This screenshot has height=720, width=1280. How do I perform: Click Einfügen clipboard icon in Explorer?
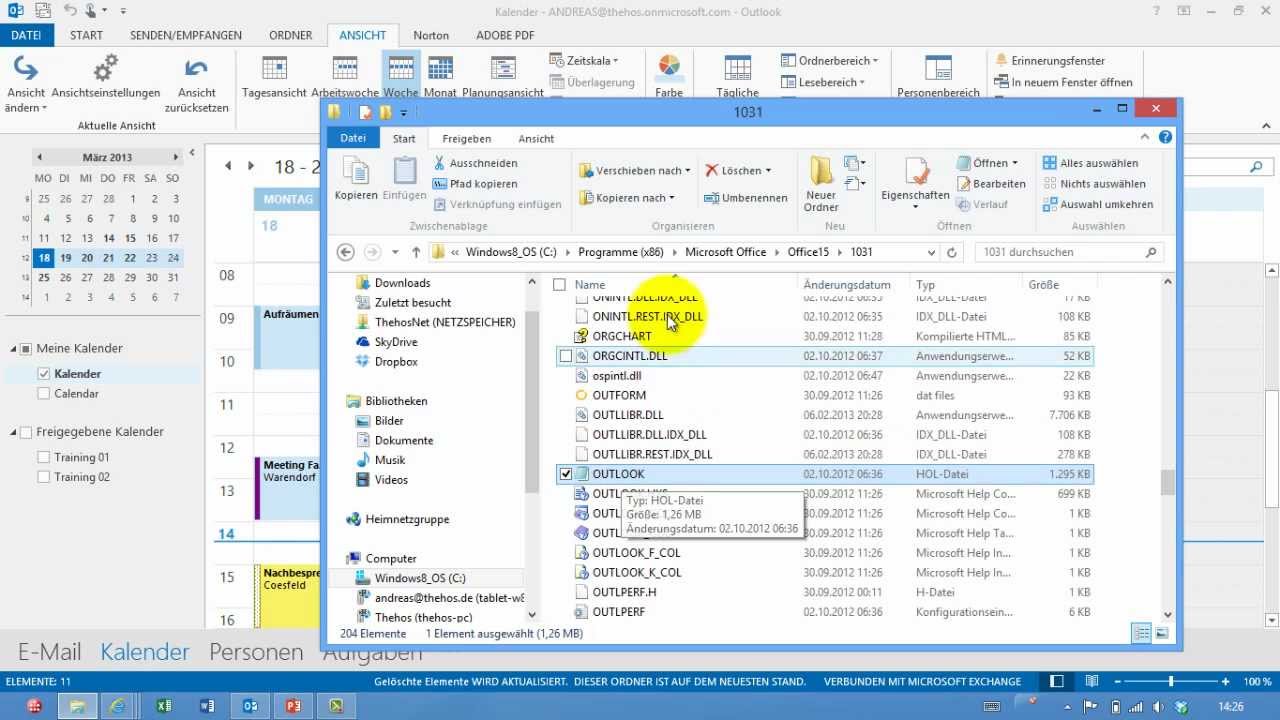[x=405, y=172]
